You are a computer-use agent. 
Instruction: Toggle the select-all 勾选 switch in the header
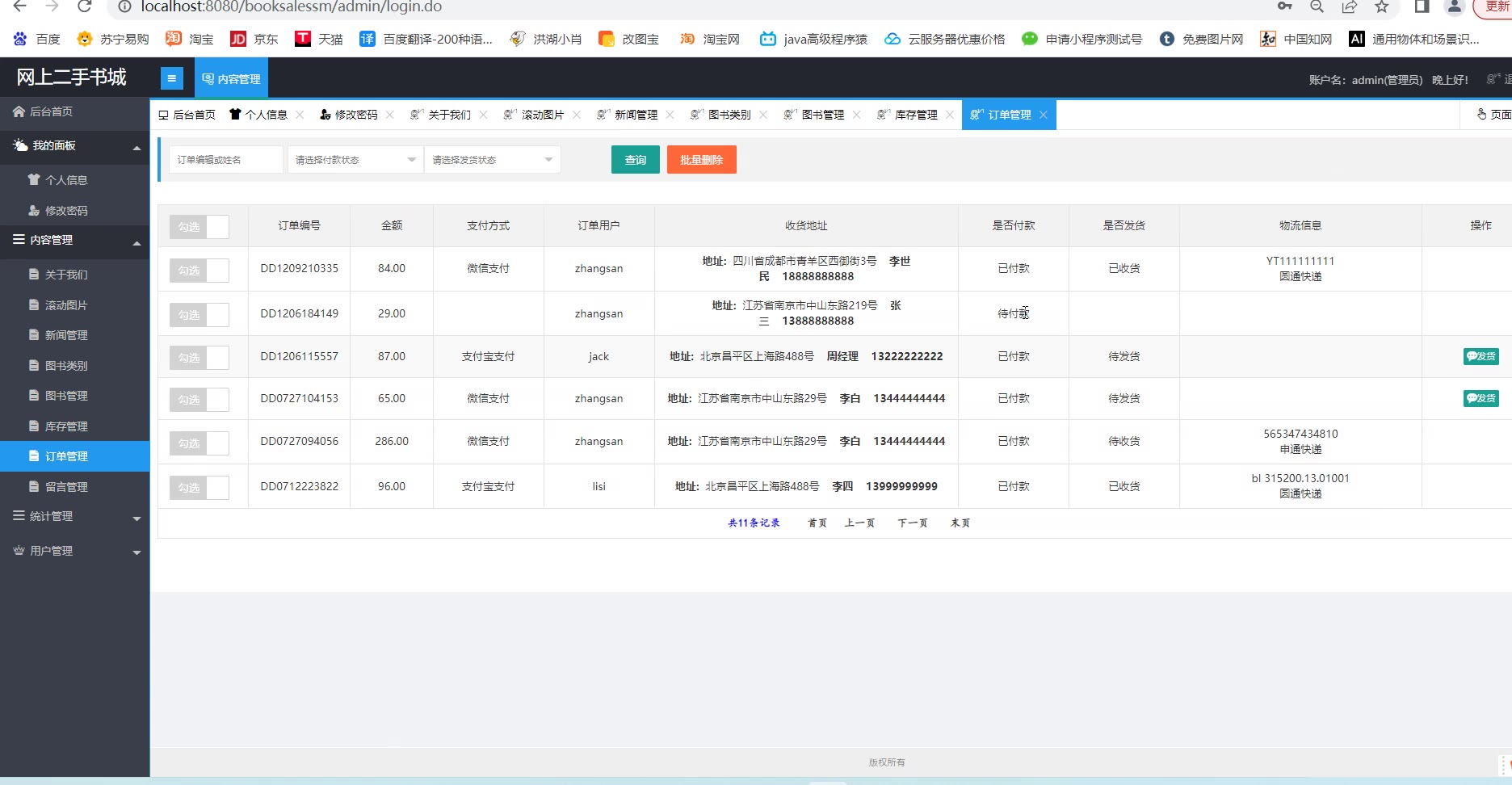click(x=199, y=227)
